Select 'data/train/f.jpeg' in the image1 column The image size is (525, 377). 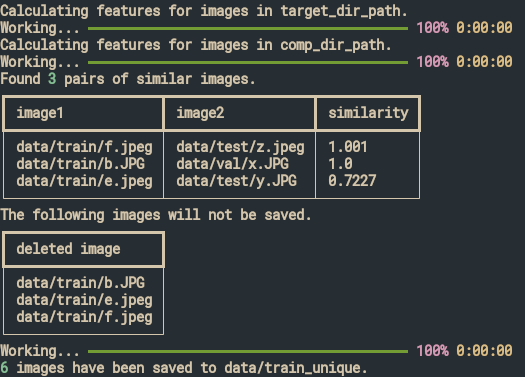pos(84,147)
